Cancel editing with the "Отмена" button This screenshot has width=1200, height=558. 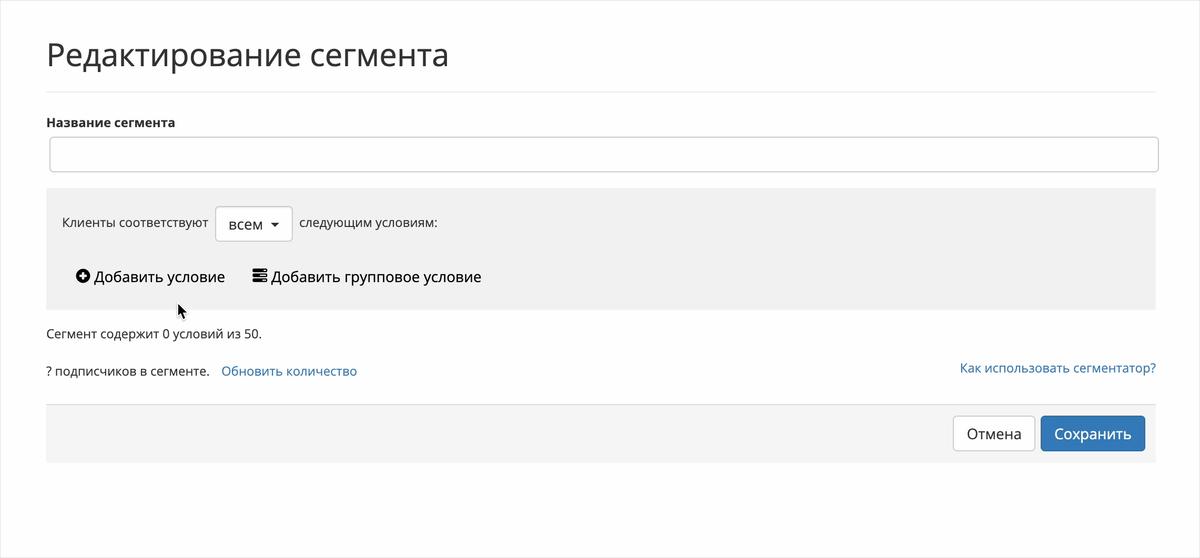(994, 434)
